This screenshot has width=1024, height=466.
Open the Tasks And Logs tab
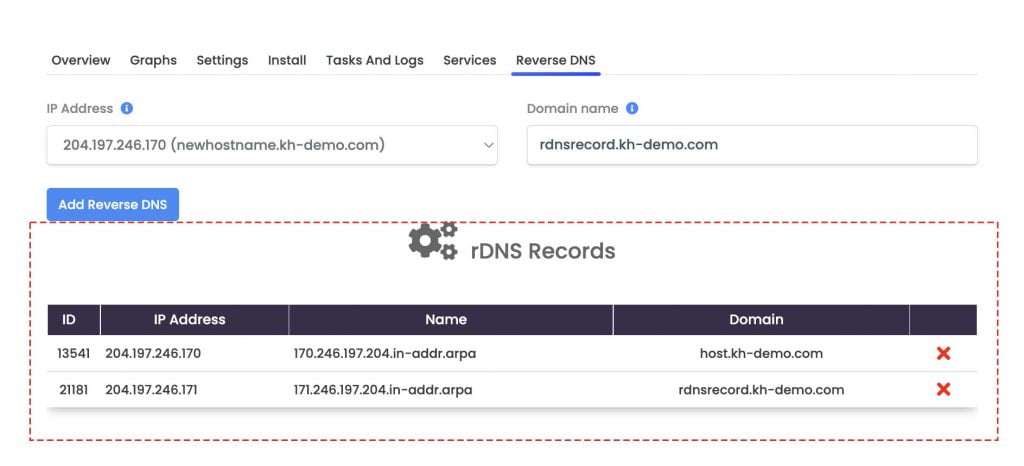coord(375,60)
